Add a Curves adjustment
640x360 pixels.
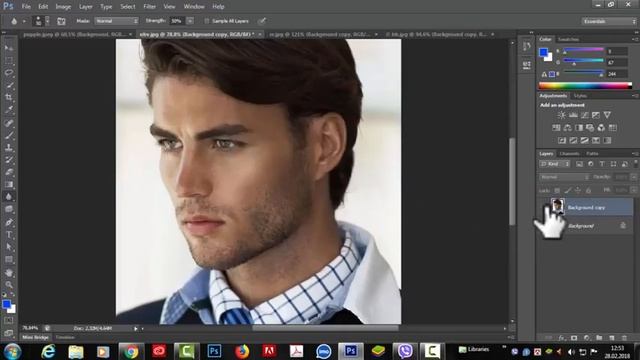pos(584,115)
